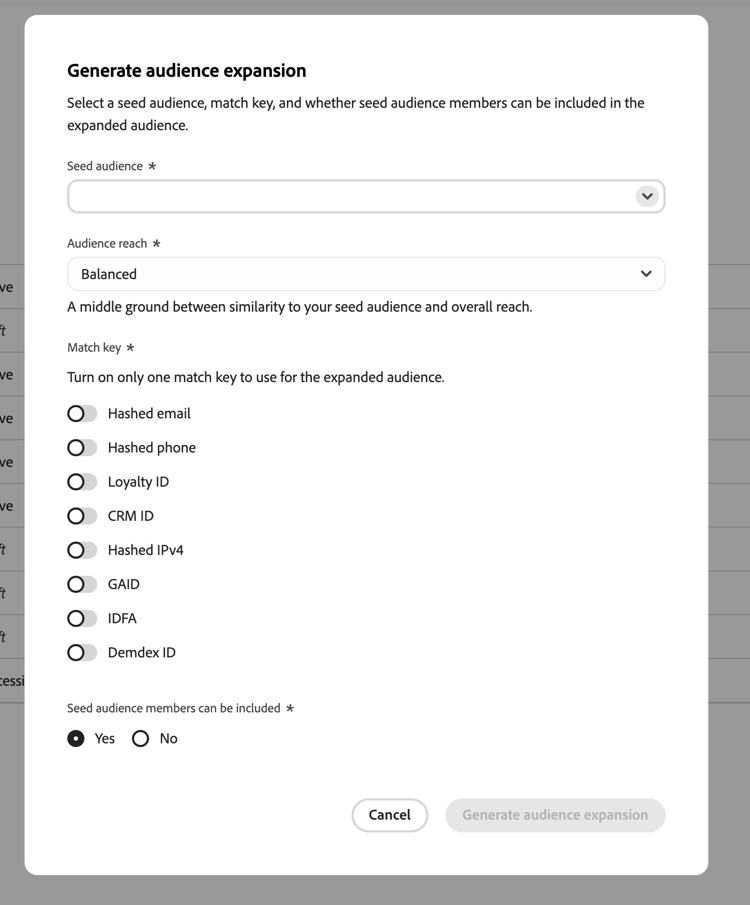Select the Yes radio button
Viewport: 750px width, 905px height.
click(x=76, y=738)
